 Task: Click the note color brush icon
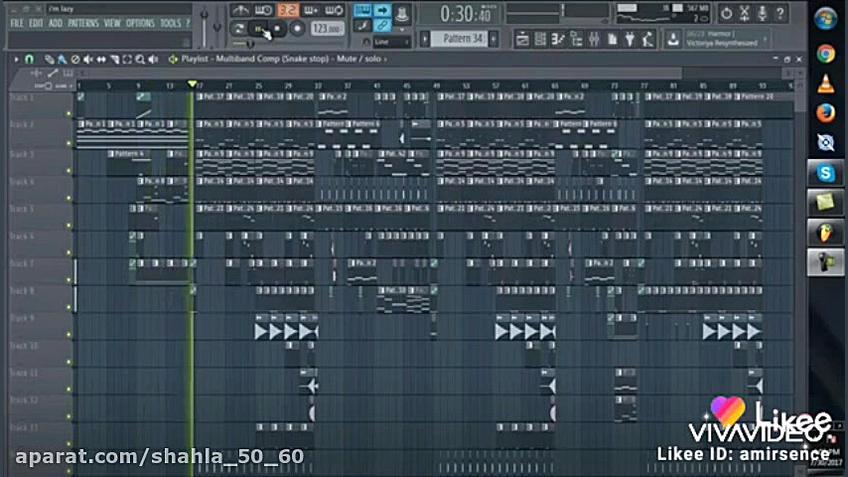[x=362, y=25]
